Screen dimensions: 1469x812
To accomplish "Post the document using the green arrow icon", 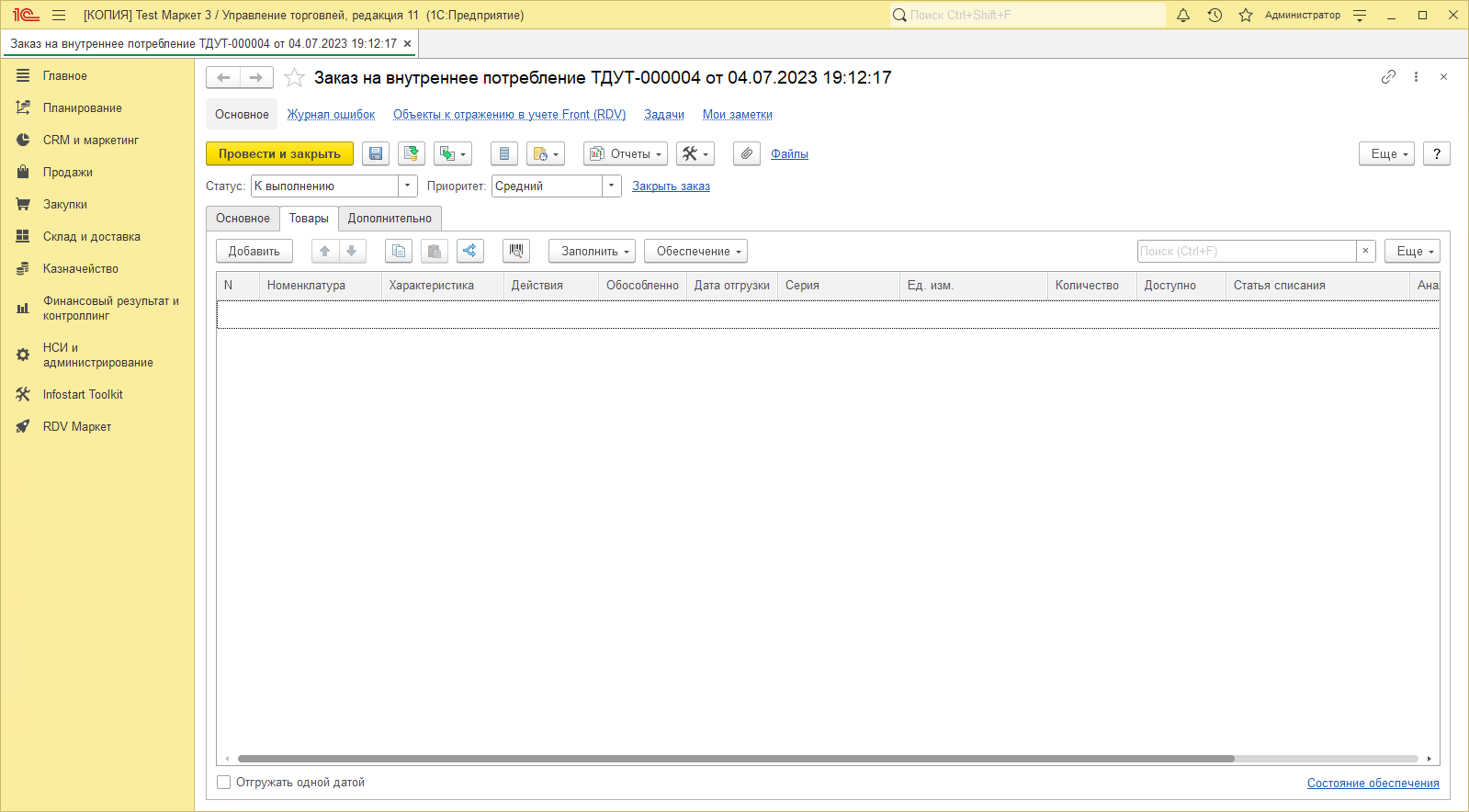I will click(412, 153).
